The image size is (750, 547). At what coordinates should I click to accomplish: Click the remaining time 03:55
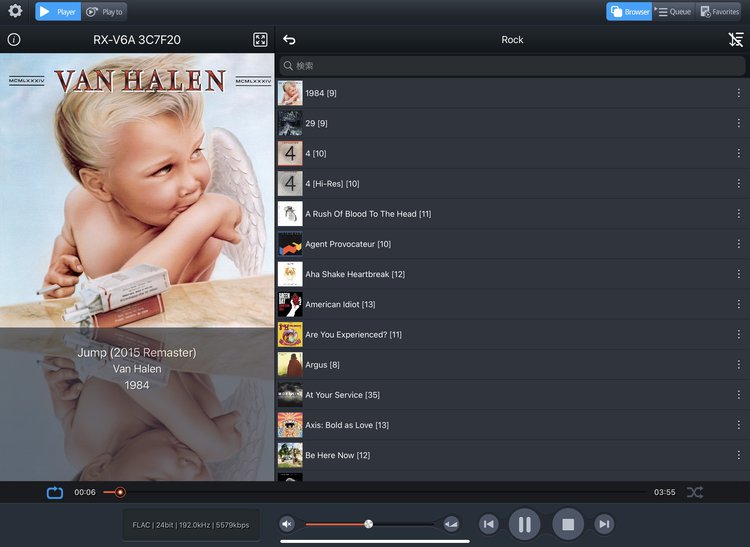click(x=664, y=492)
